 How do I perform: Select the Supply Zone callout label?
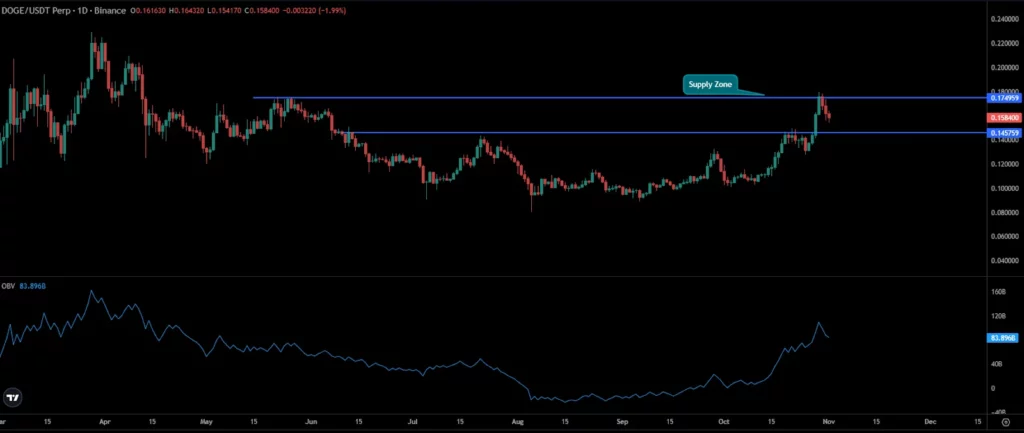710,85
